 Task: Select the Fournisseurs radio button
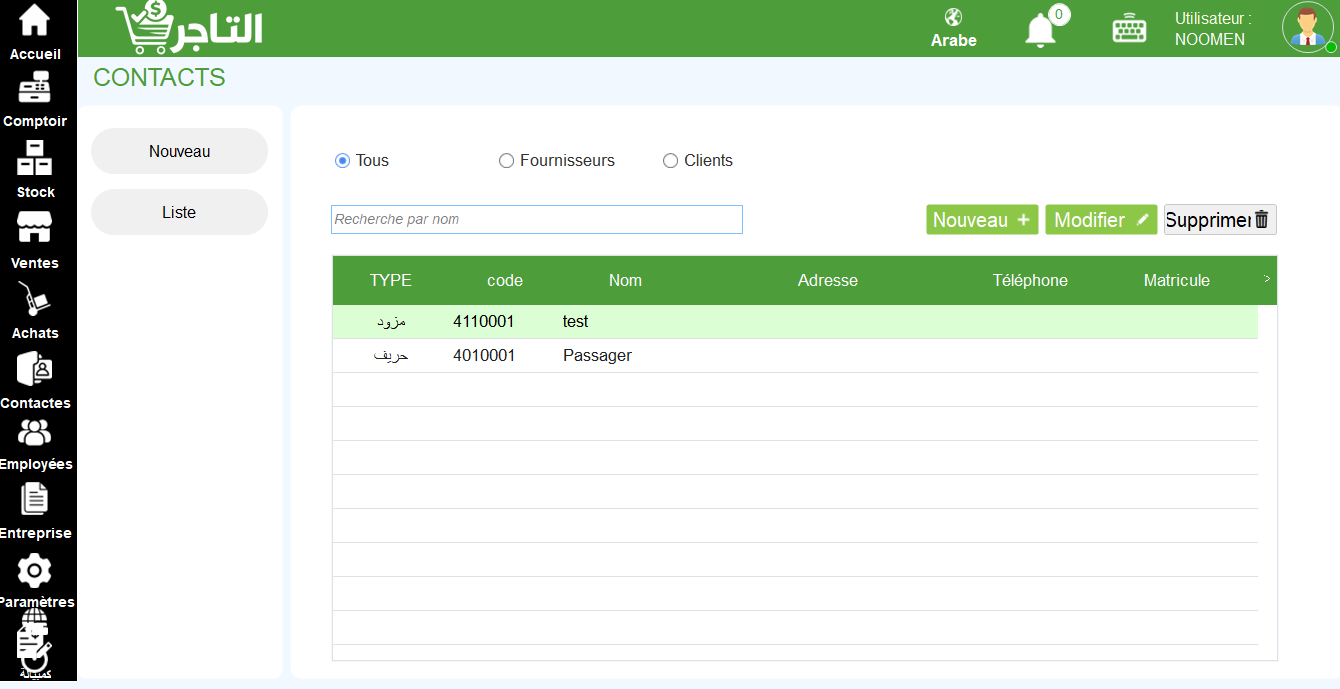[x=506, y=160]
